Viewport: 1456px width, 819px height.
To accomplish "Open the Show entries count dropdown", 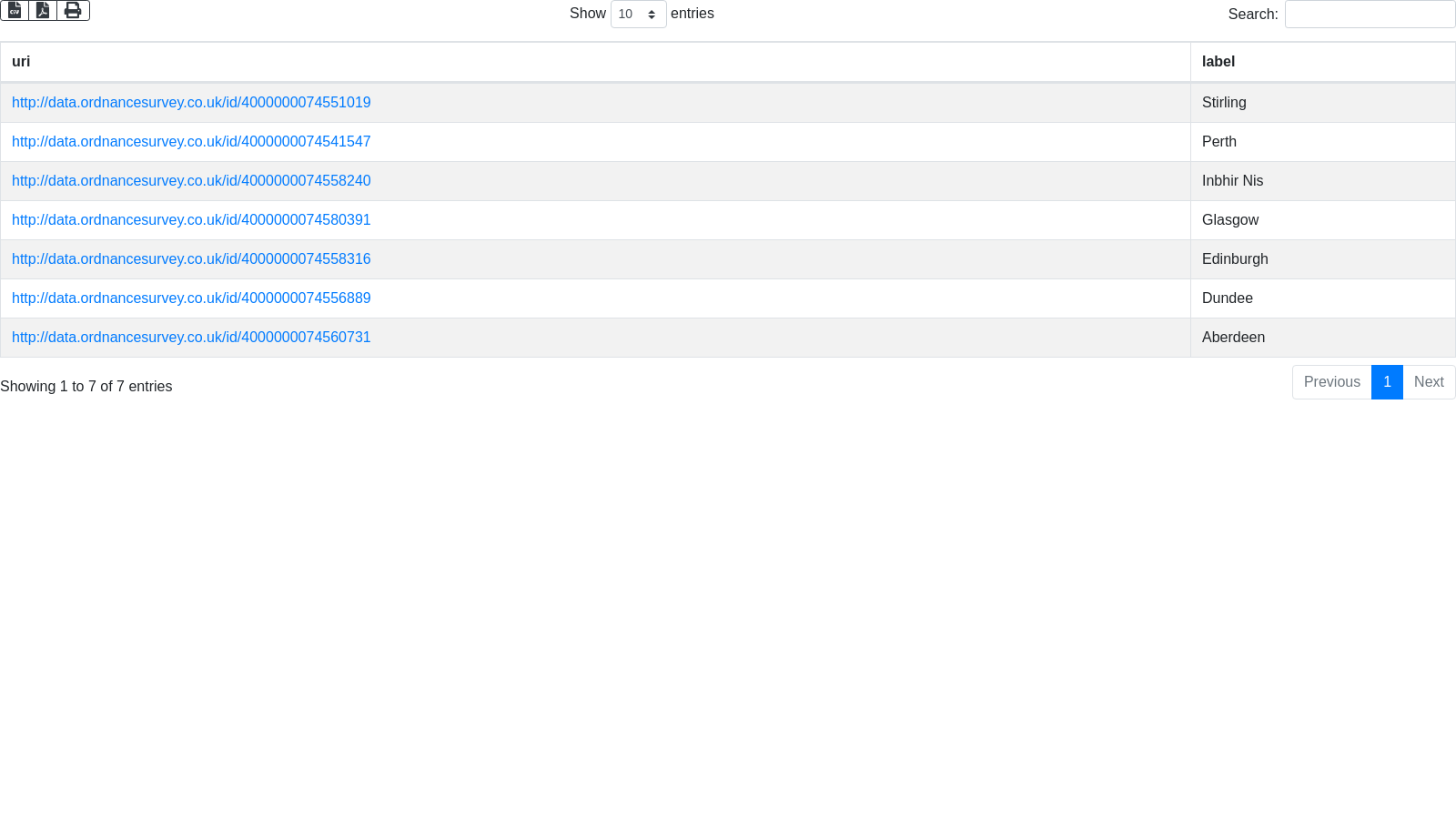I will pyautogui.click(x=638, y=15).
